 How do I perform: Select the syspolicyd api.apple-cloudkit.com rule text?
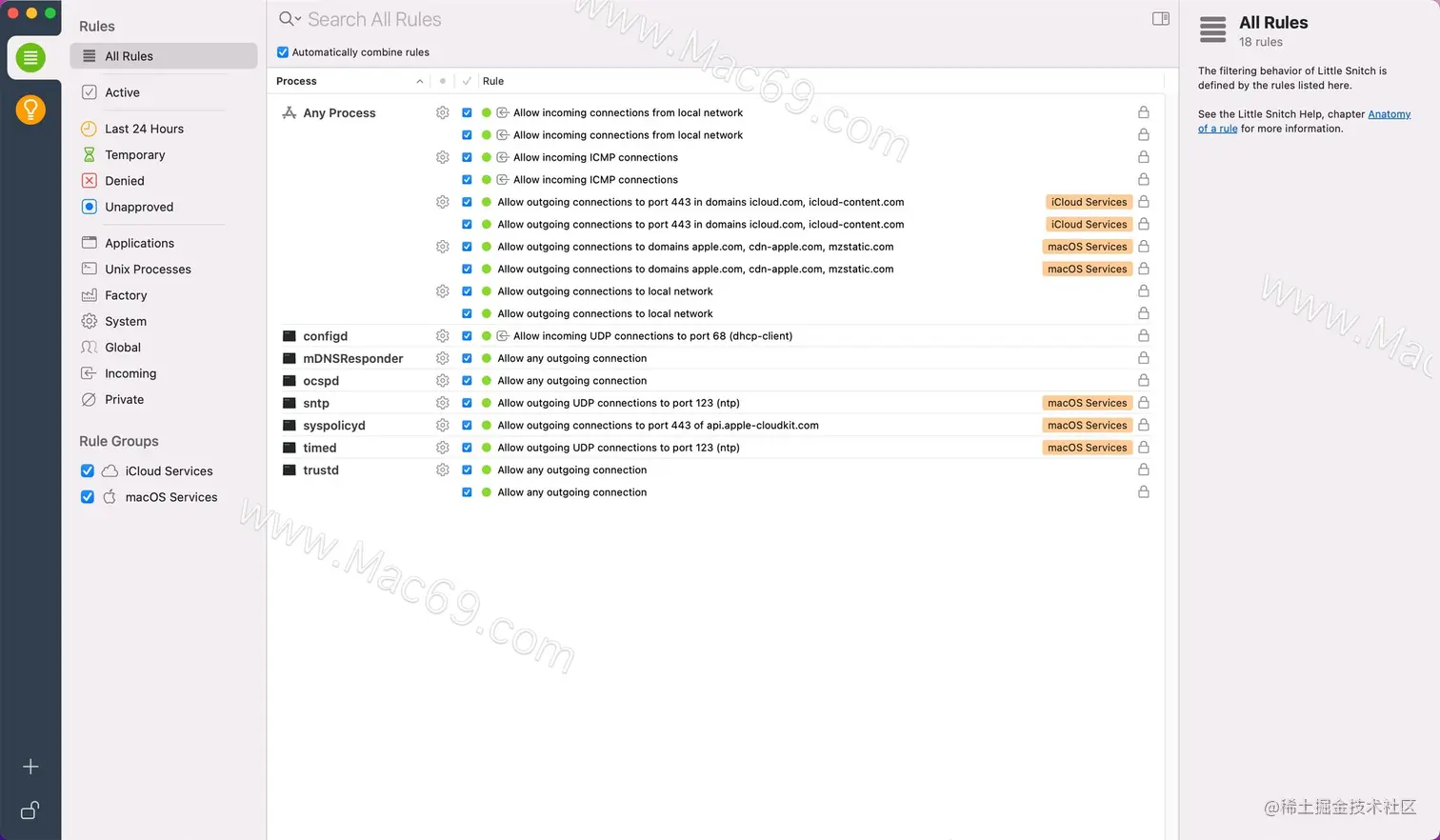[658, 426]
